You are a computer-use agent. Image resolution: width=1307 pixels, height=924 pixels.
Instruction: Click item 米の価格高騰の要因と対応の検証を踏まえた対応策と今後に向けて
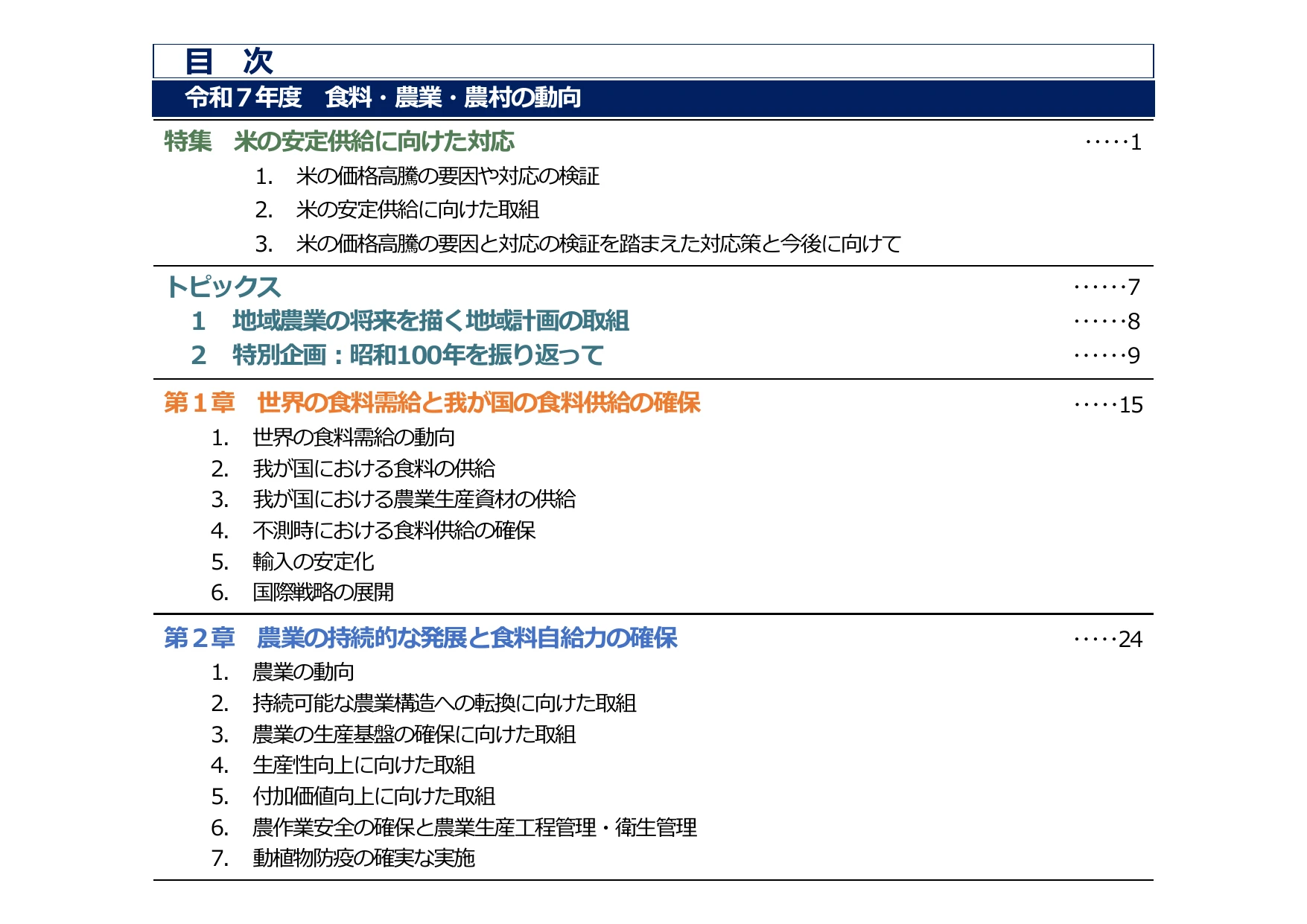[x=598, y=244]
